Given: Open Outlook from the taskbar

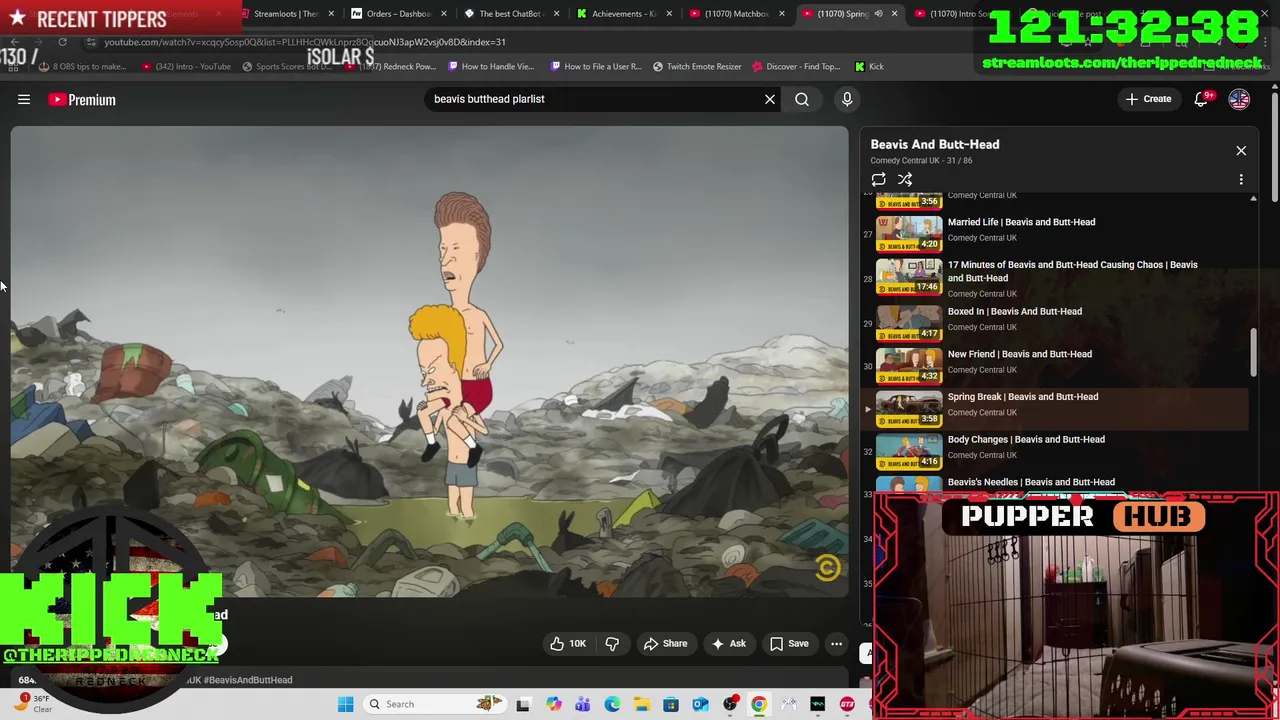Looking at the screenshot, I should pos(700,704).
